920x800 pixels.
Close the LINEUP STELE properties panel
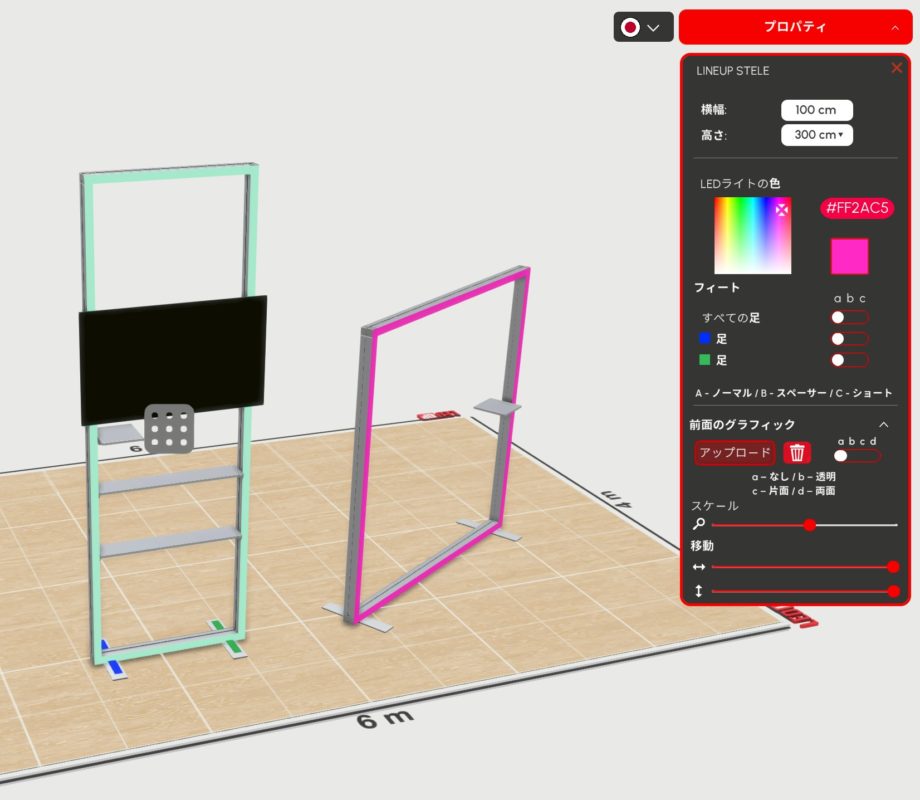pos(896,68)
